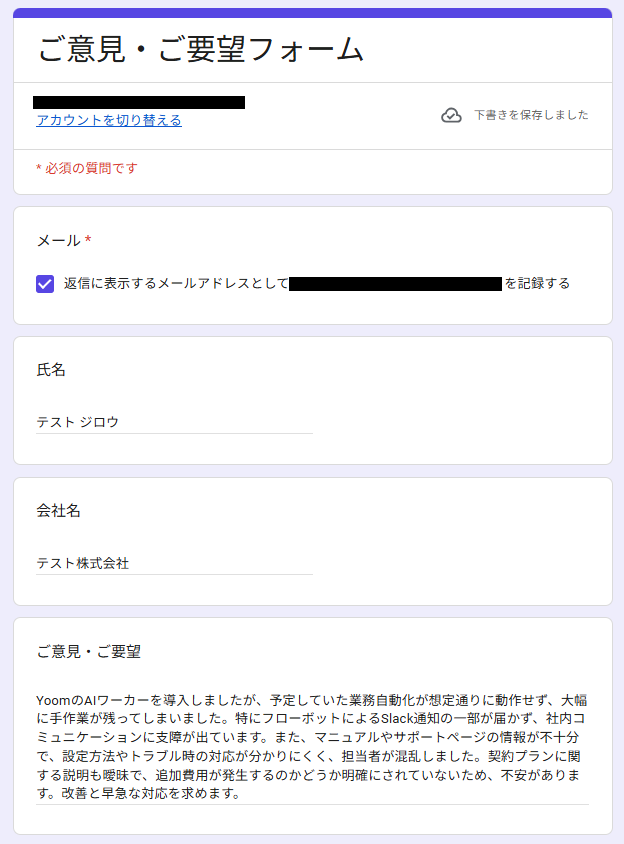The image size is (624, 844).
Task: Click the 氏名 input containing テスト ジロウ
Action: coord(174,423)
